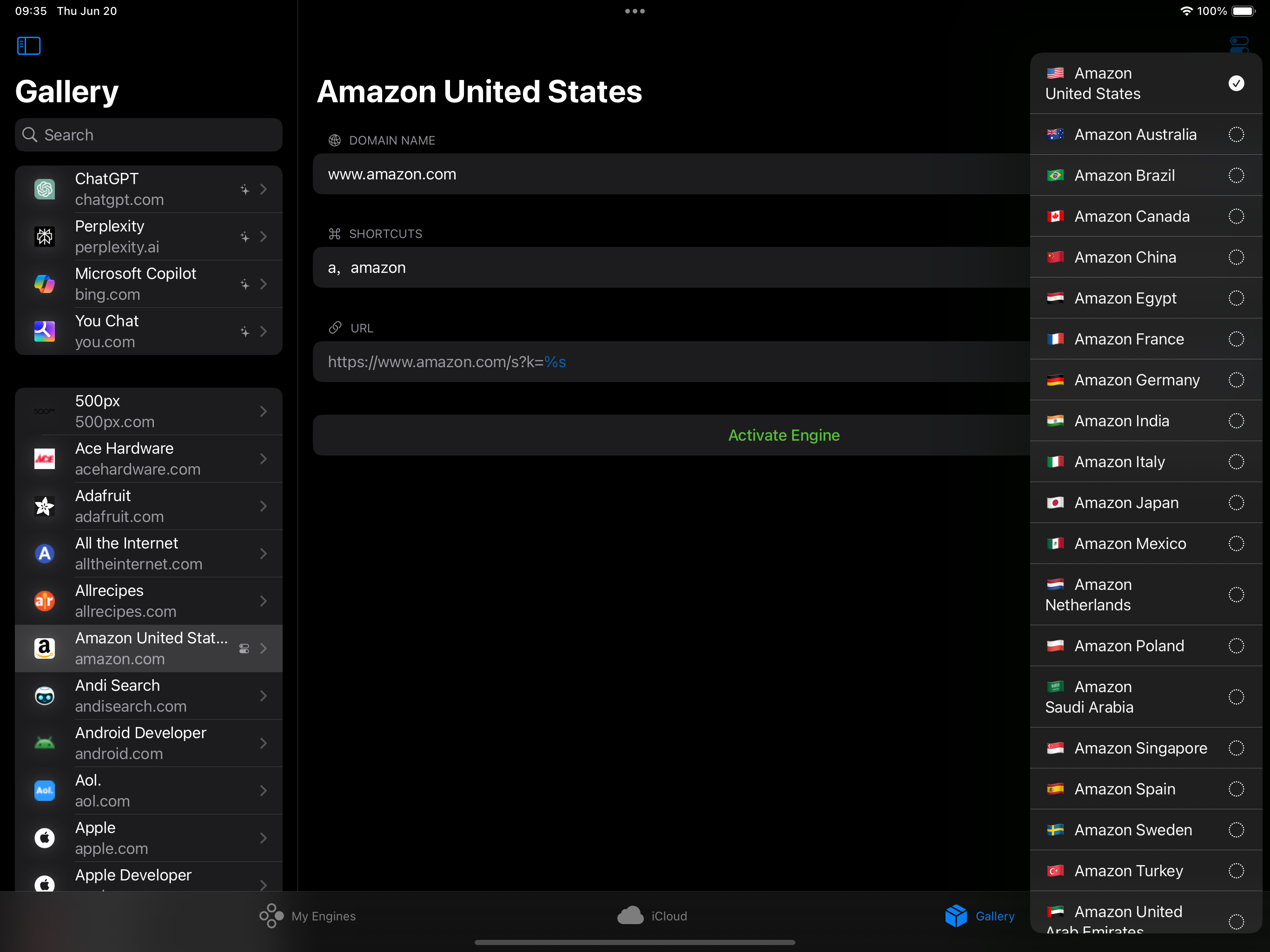Select Amazon Turkey radio button
This screenshot has width=1270, height=952.
click(x=1236, y=871)
